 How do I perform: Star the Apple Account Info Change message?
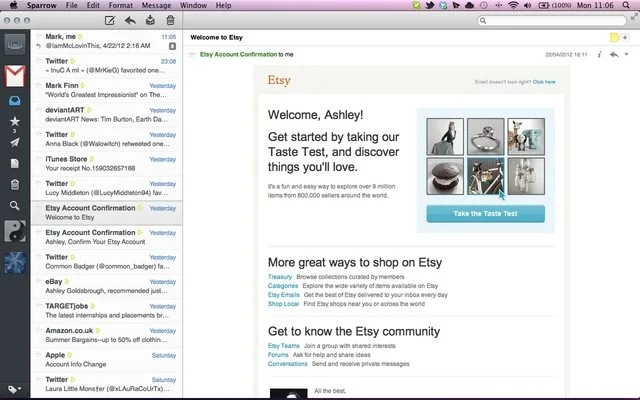point(39,355)
